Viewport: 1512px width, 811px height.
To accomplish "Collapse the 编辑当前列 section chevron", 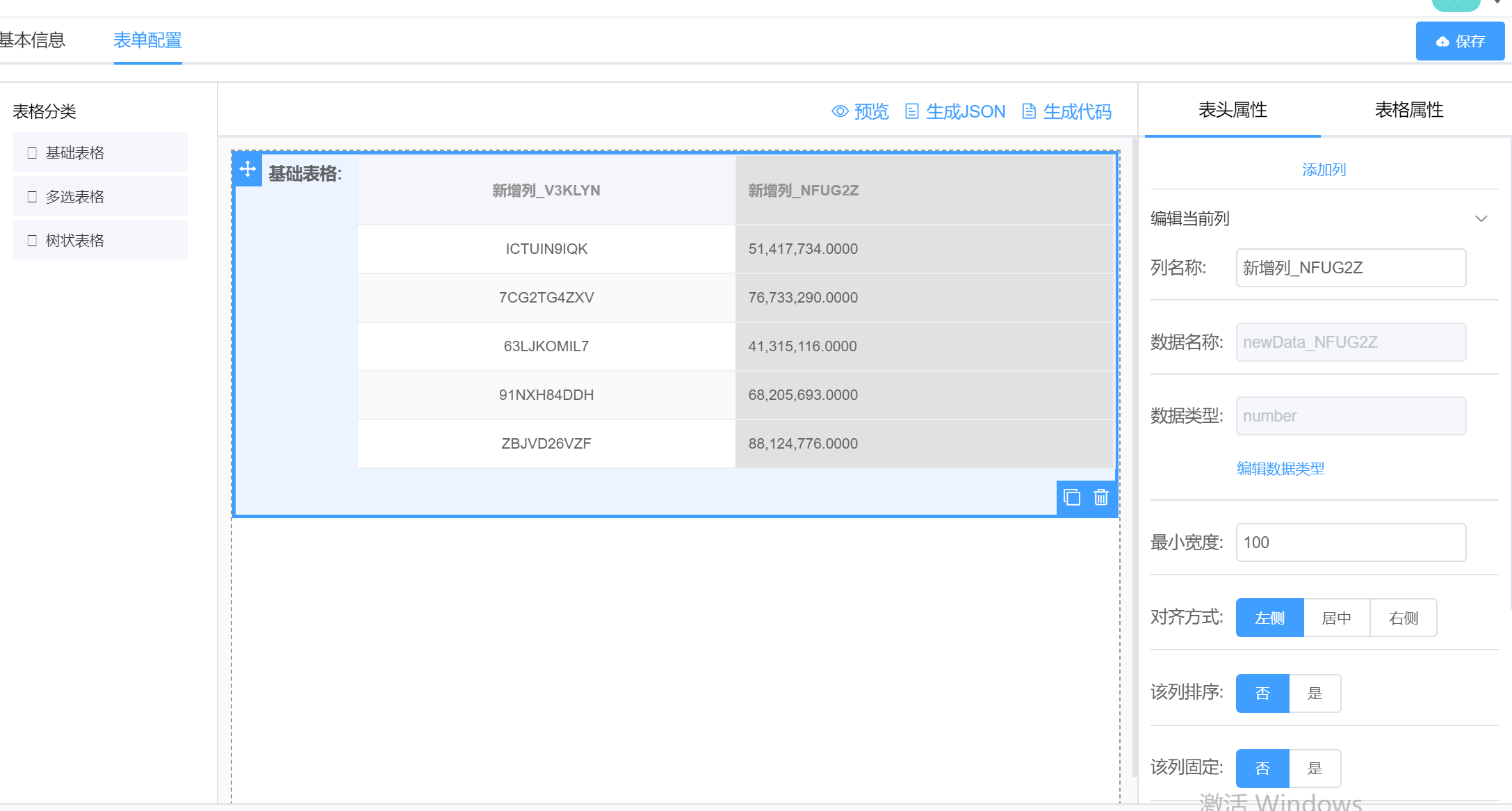I will (1481, 219).
